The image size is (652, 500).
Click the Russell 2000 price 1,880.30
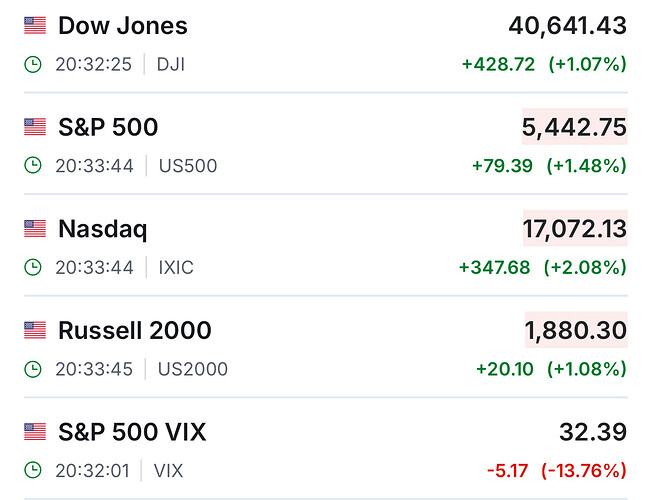pos(576,330)
